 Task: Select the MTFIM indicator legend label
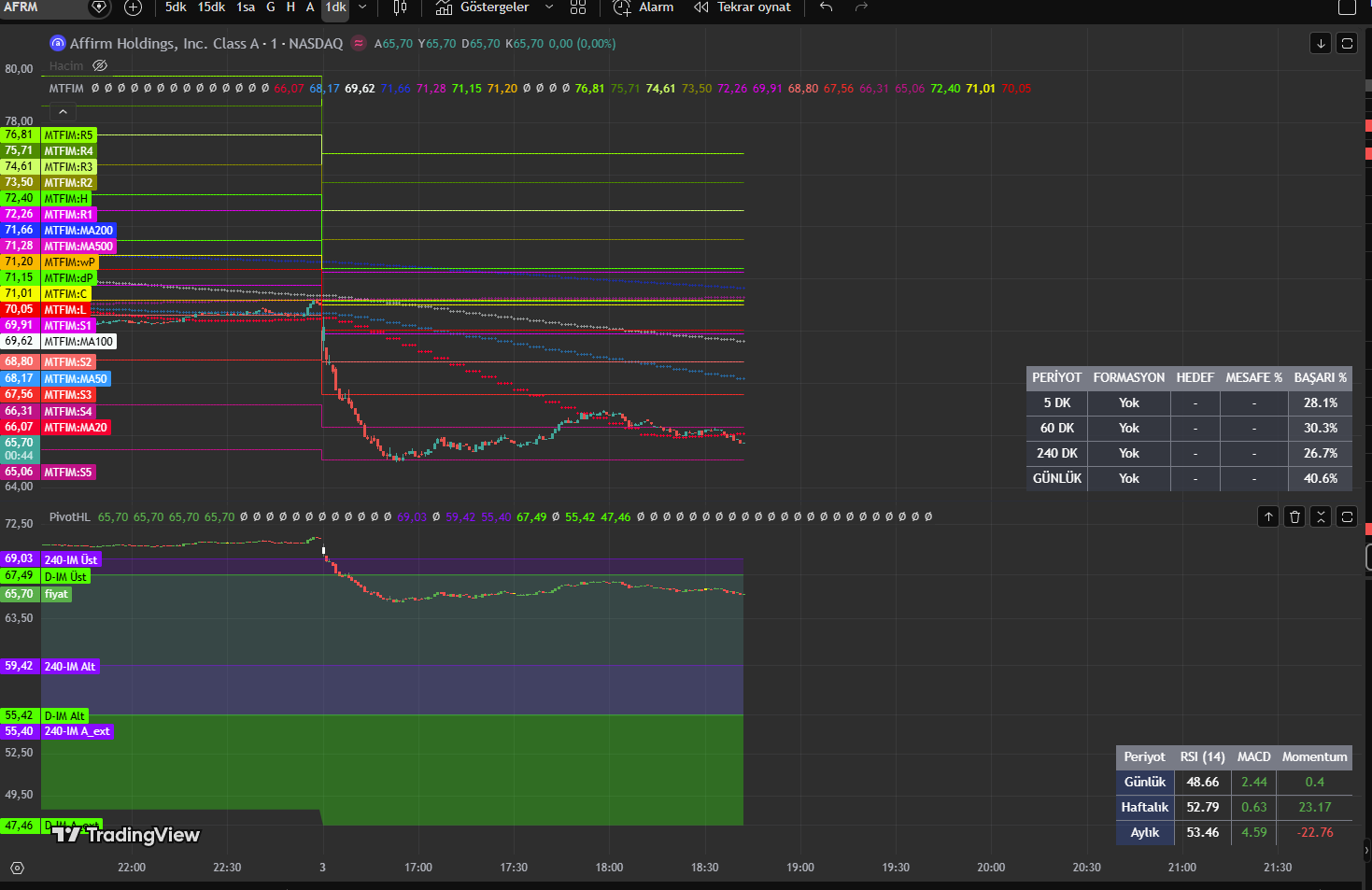click(x=66, y=89)
